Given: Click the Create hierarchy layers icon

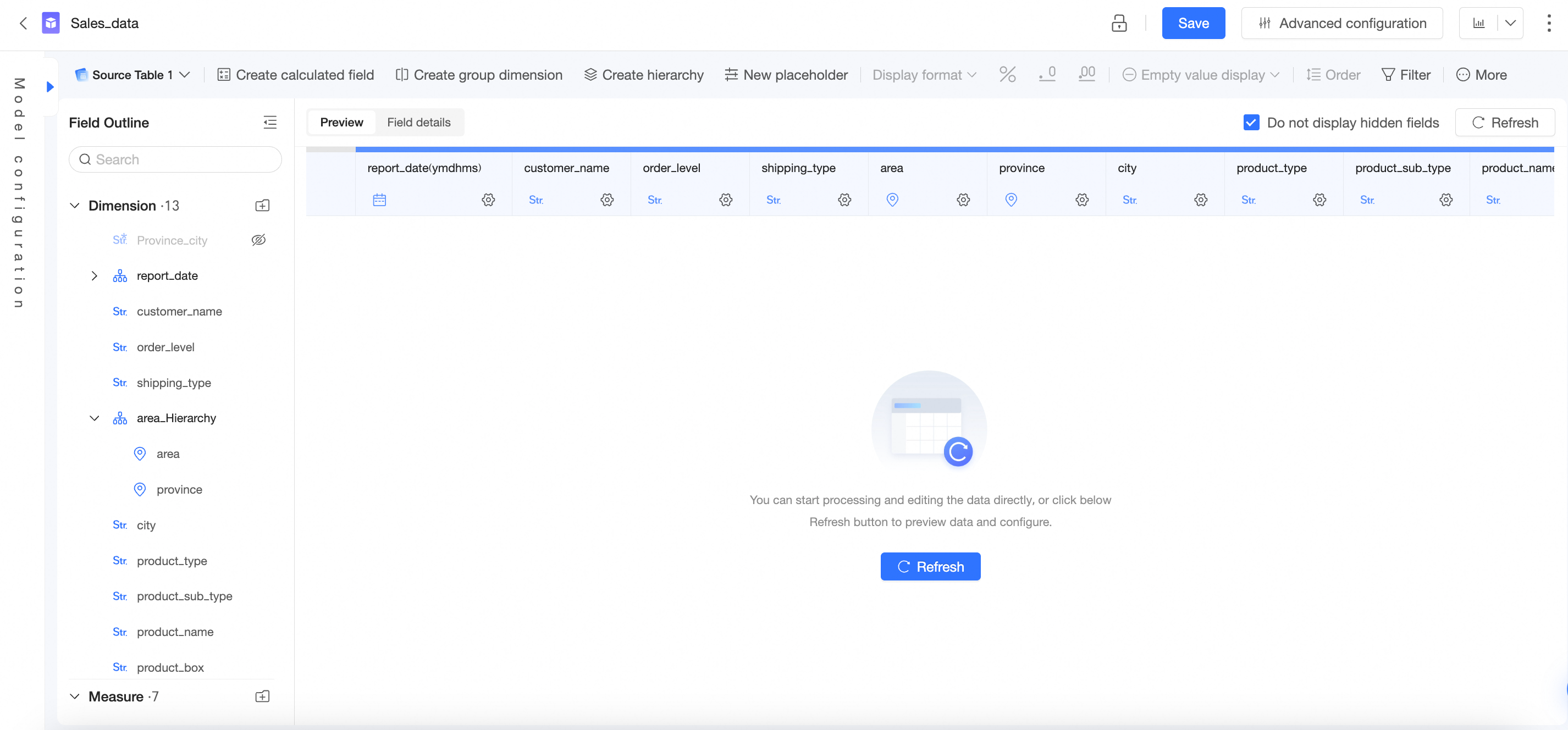Looking at the screenshot, I should click(x=590, y=74).
